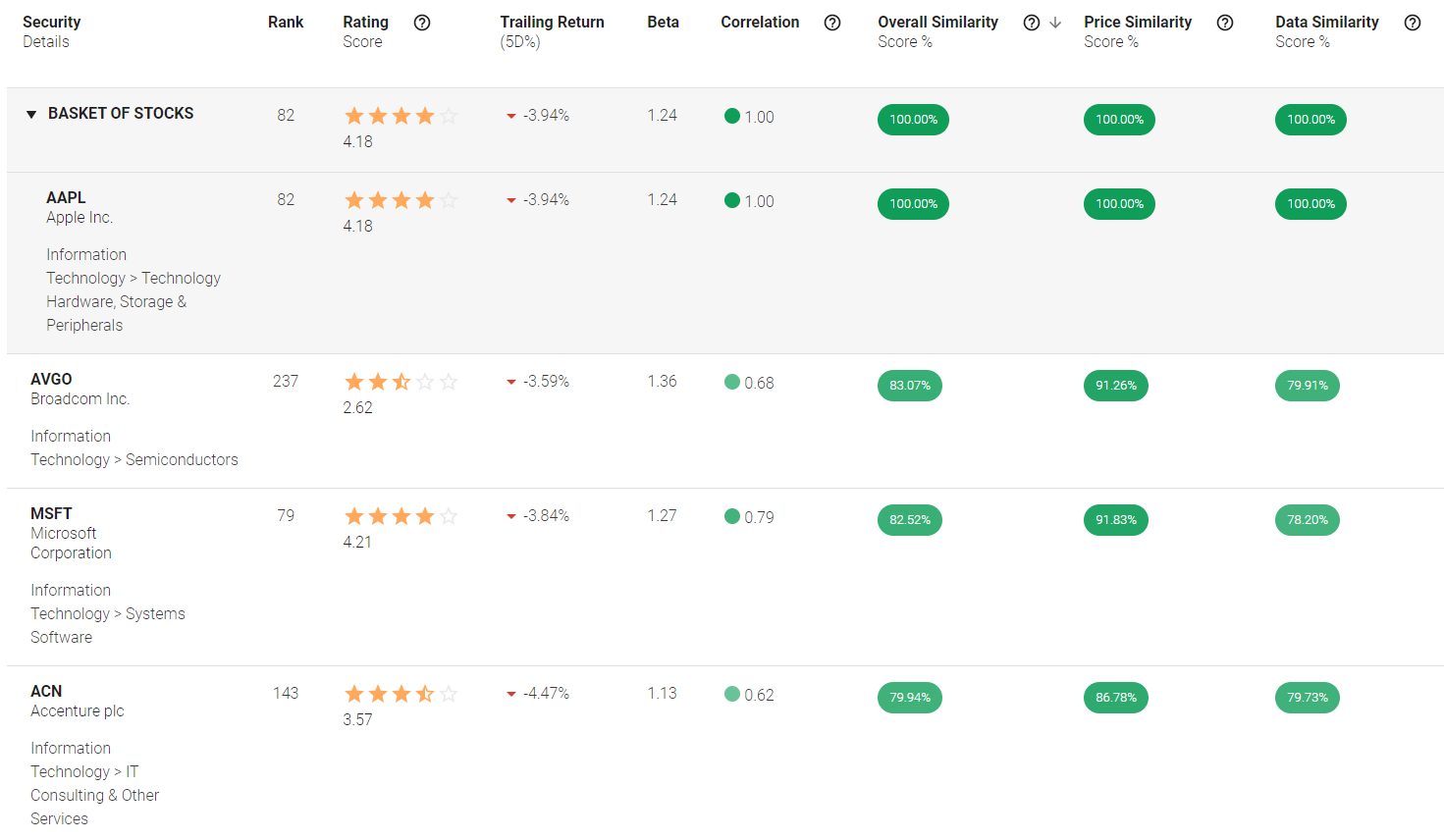Open the MSFT ticker link
The image size is (1444, 840).
(x=51, y=513)
